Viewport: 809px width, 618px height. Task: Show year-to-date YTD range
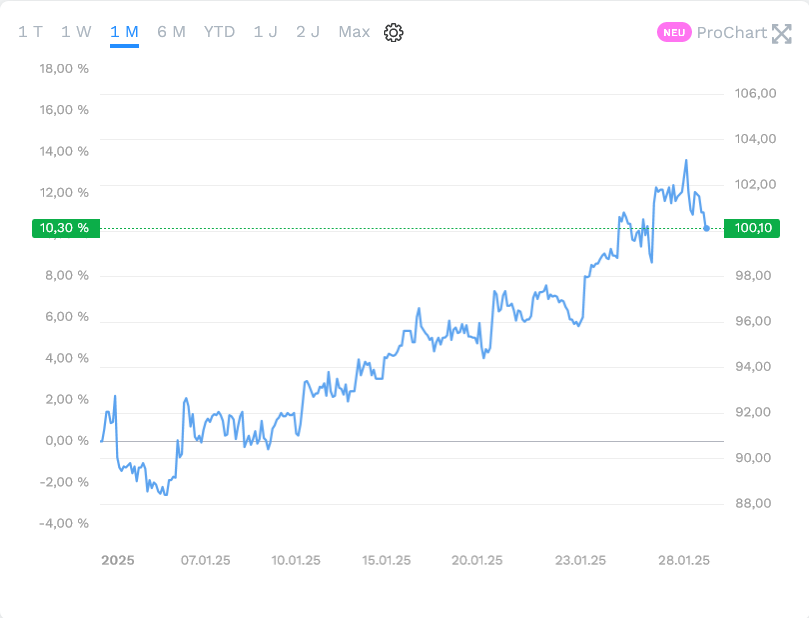point(219,32)
